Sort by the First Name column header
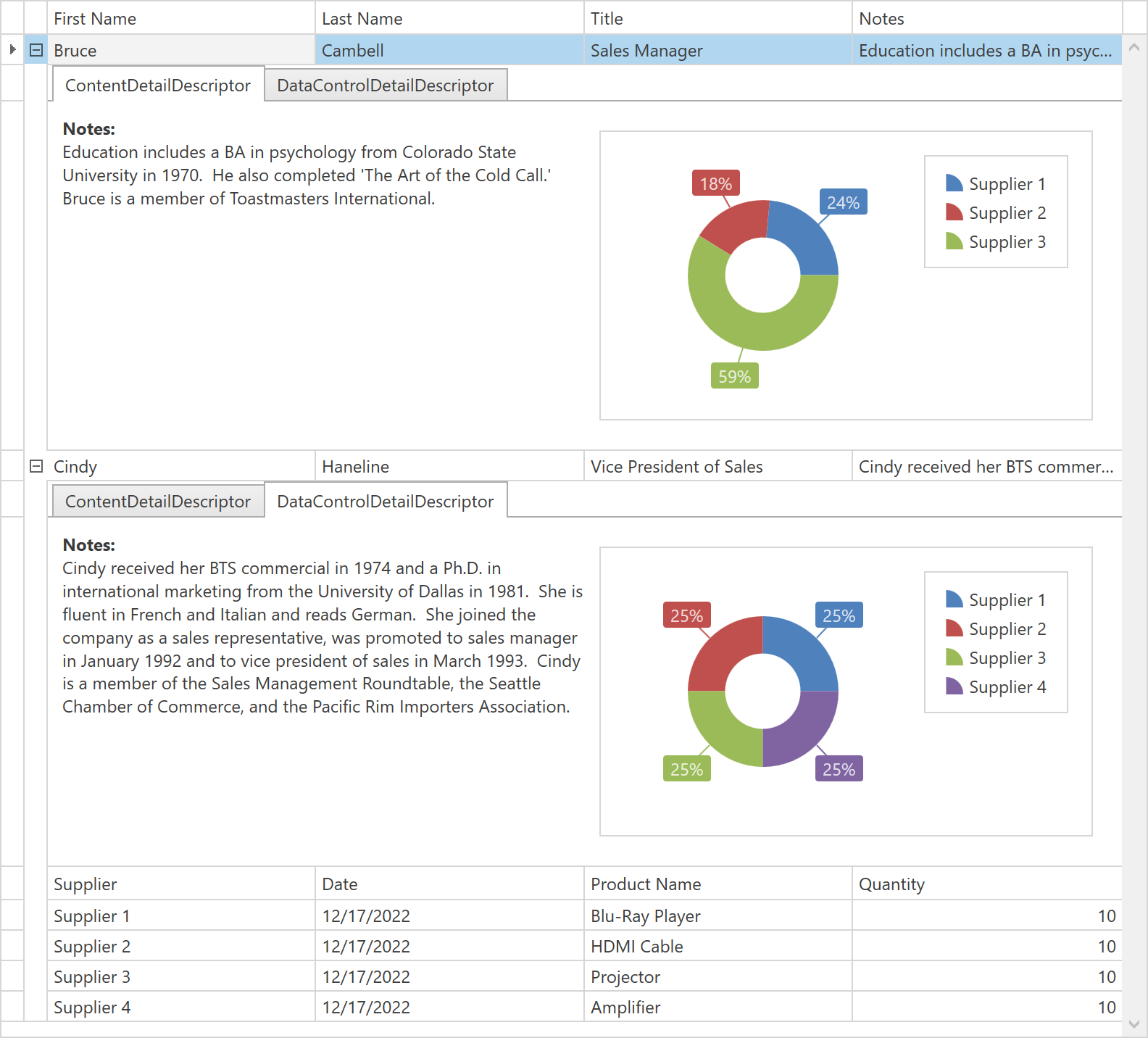 point(181,19)
